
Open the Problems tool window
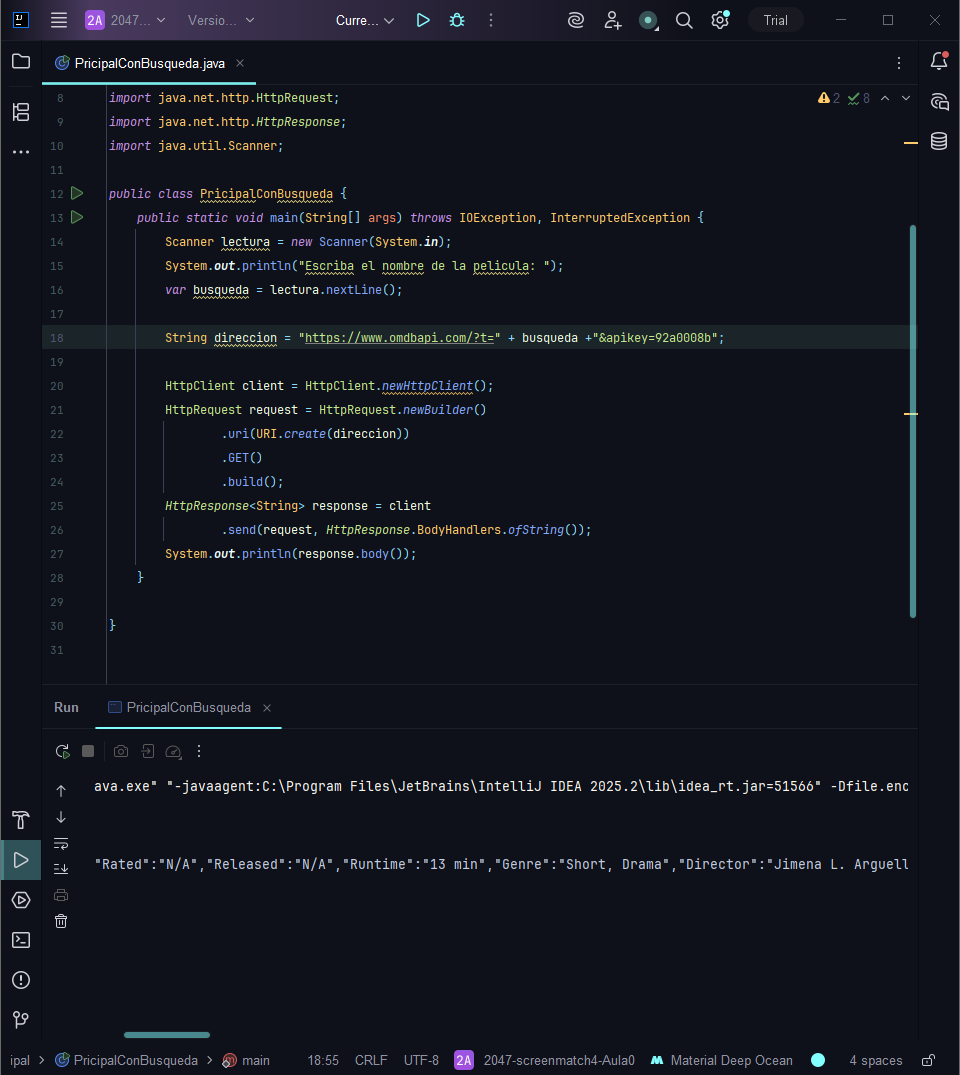pyautogui.click(x=21, y=980)
